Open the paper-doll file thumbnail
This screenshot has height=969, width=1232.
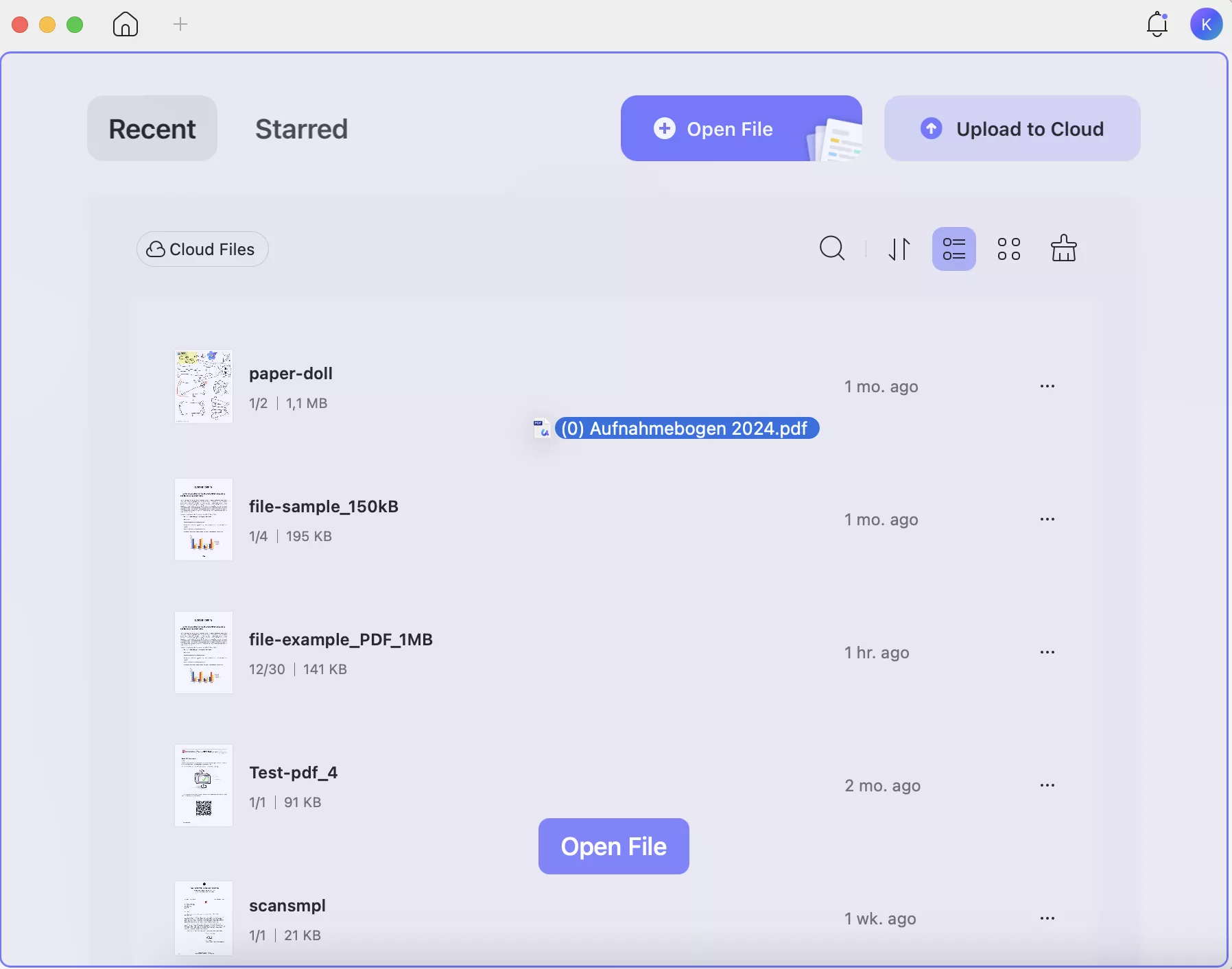click(x=203, y=386)
